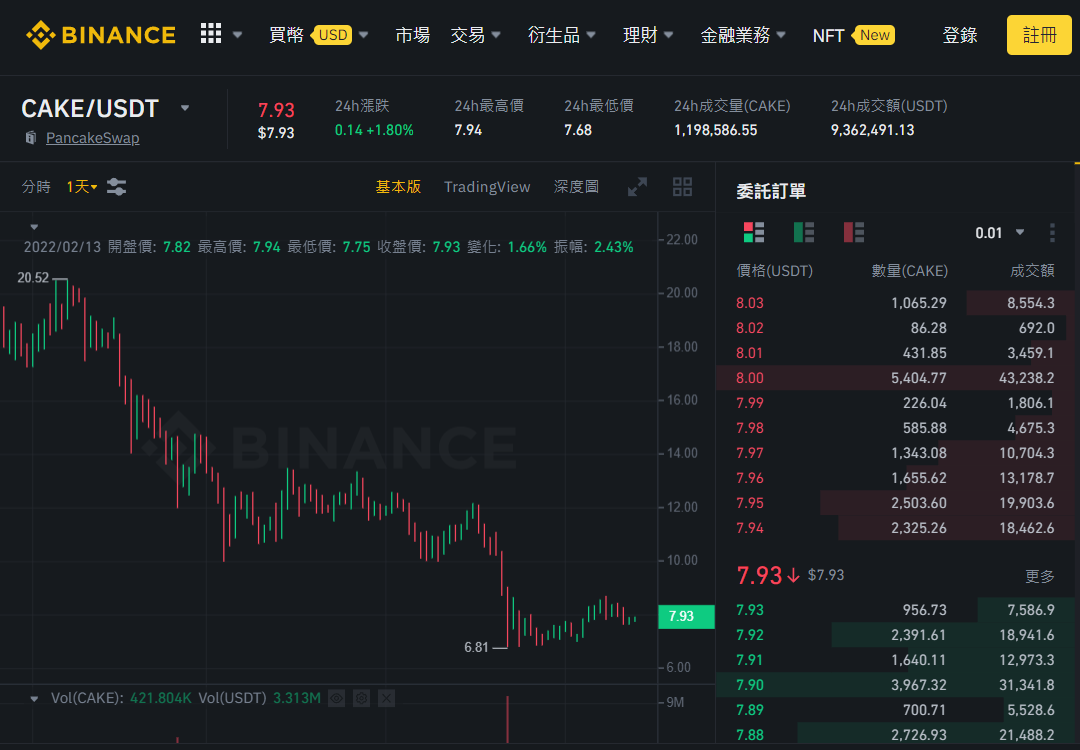The height and width of the screenshot is (750, 1080).
Task: Change order book 0.01 precision dropdown
Action: point(999,233)
